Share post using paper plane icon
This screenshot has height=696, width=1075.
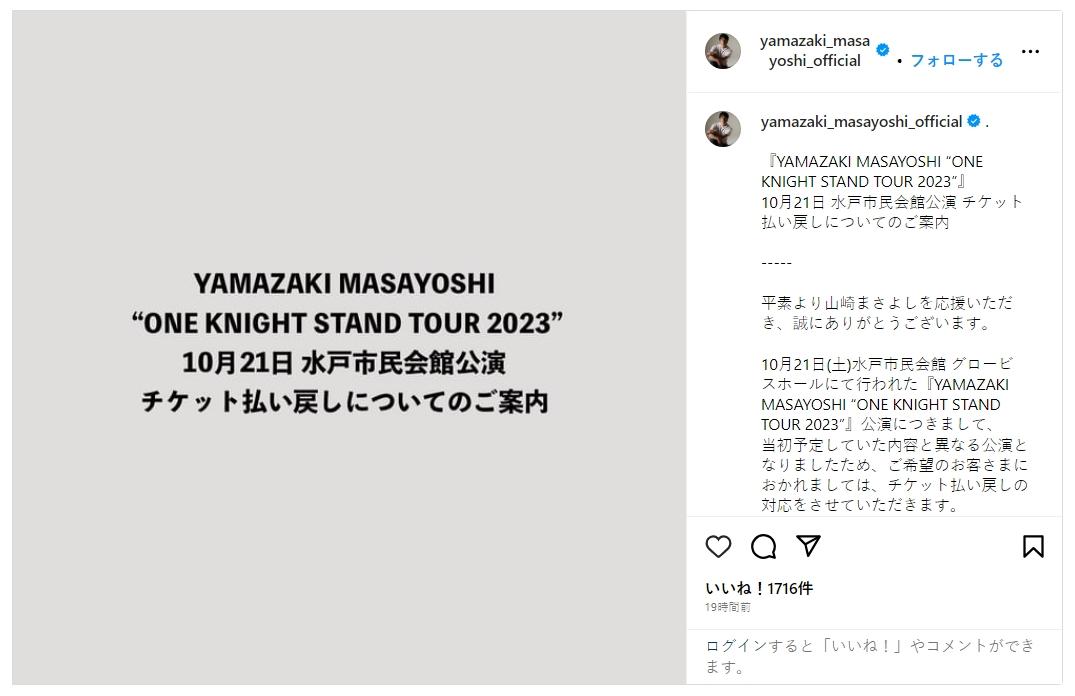point(808,546)
